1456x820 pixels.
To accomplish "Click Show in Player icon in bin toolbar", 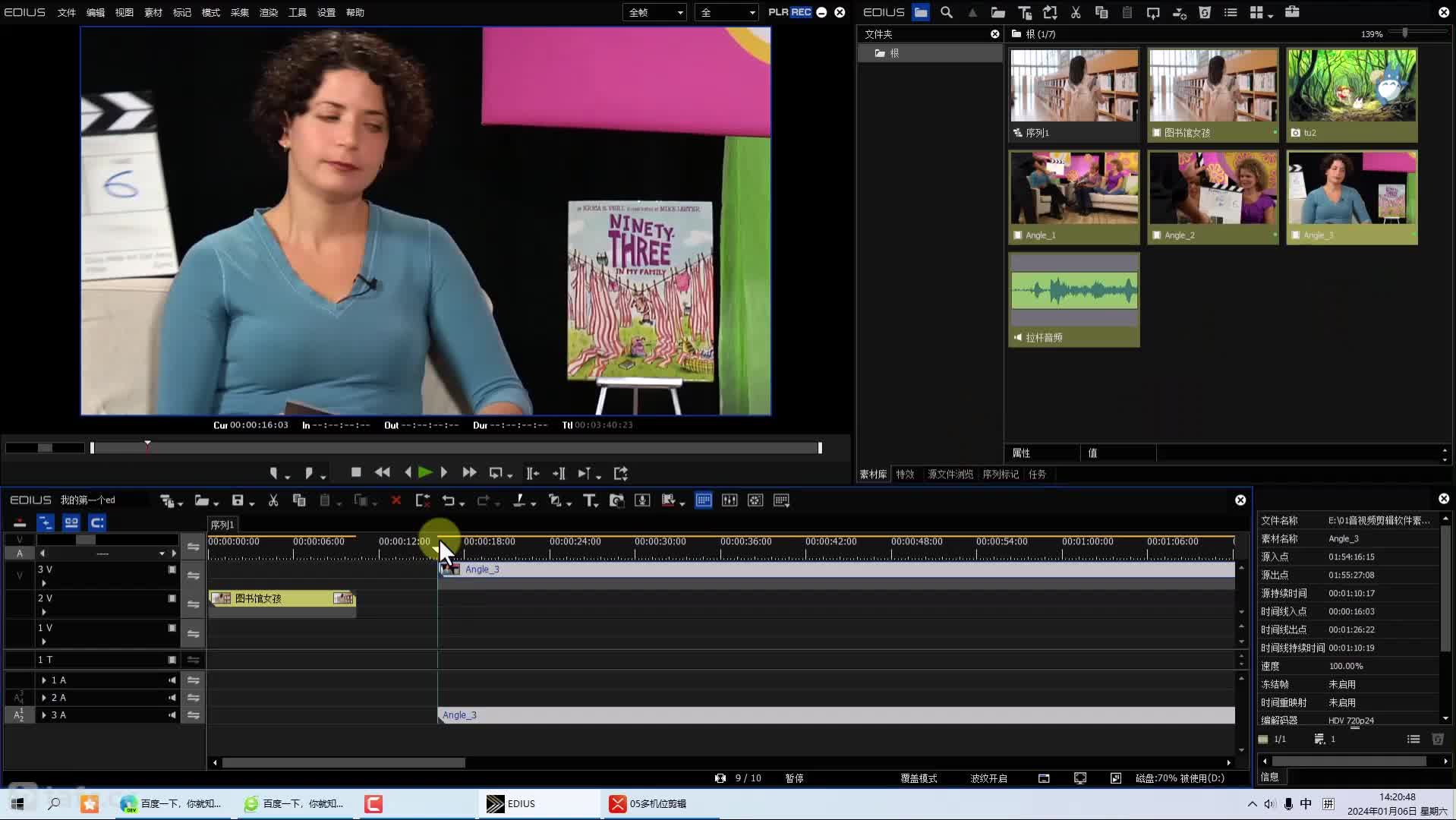I will (x=1153, y=12).
